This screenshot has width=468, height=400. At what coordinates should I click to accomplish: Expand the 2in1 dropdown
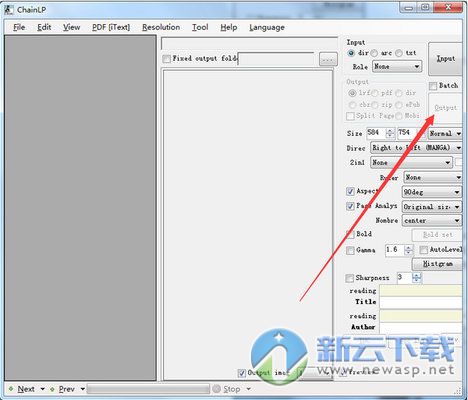[411, 163]
